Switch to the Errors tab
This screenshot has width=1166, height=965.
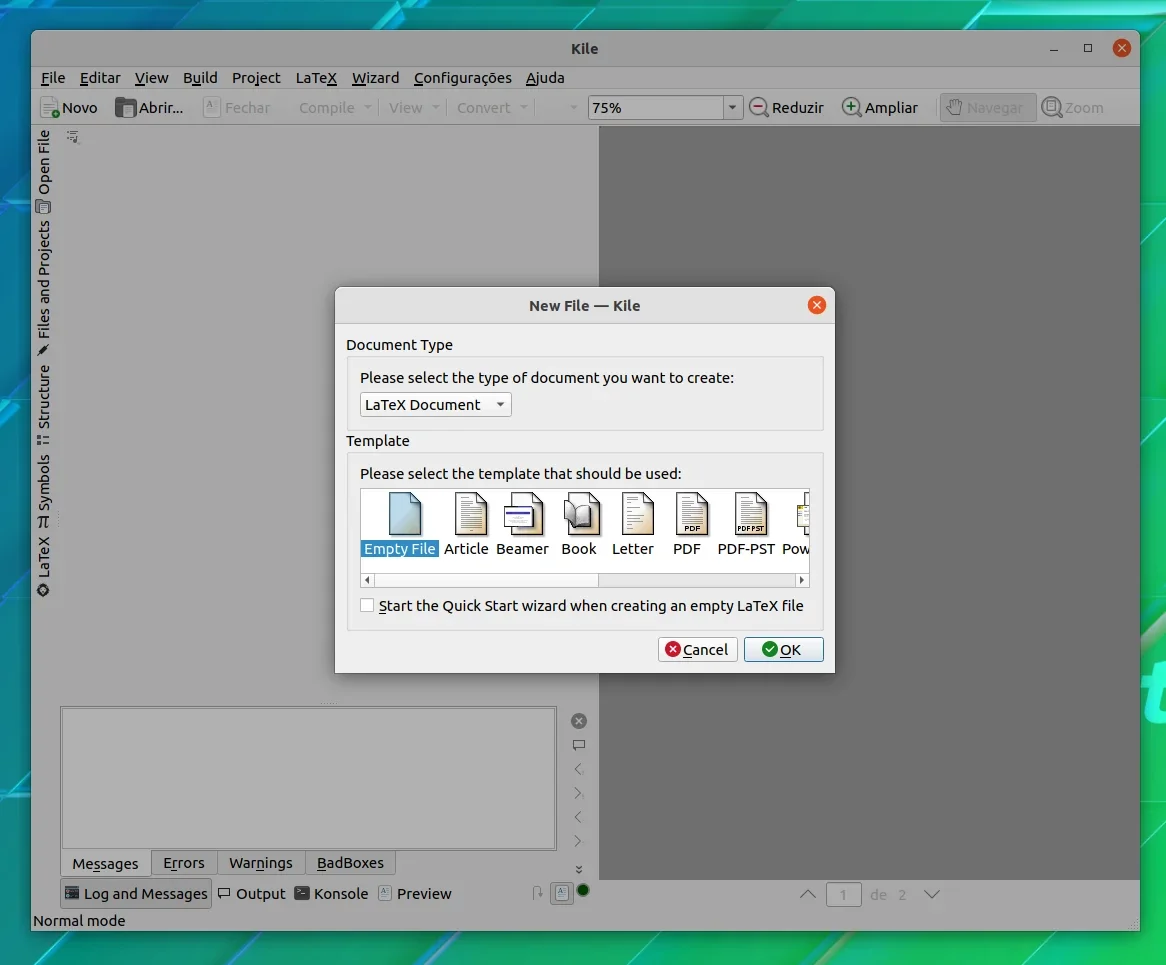tap(184, 862)
